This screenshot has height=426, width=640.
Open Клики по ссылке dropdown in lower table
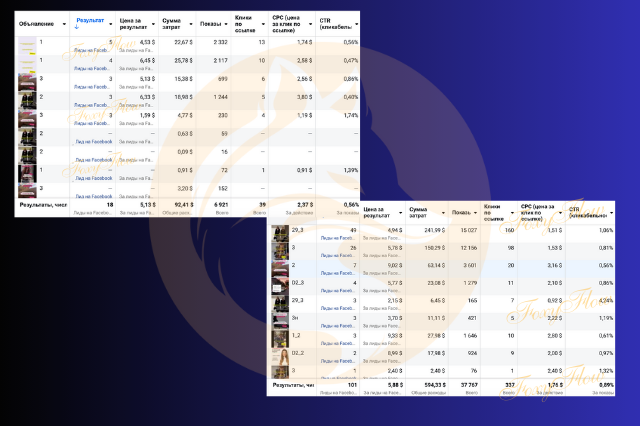(x=513, y=213)
